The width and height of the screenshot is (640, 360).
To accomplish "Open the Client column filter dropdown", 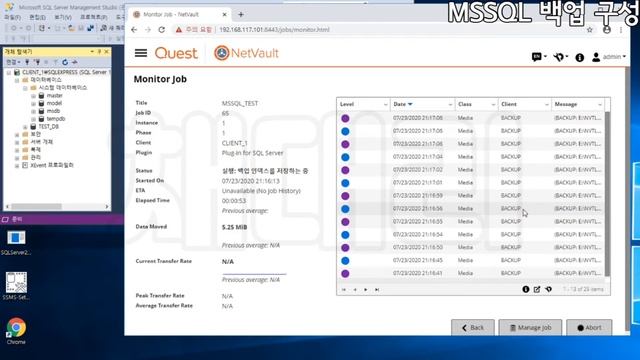I will coord(547,104).
